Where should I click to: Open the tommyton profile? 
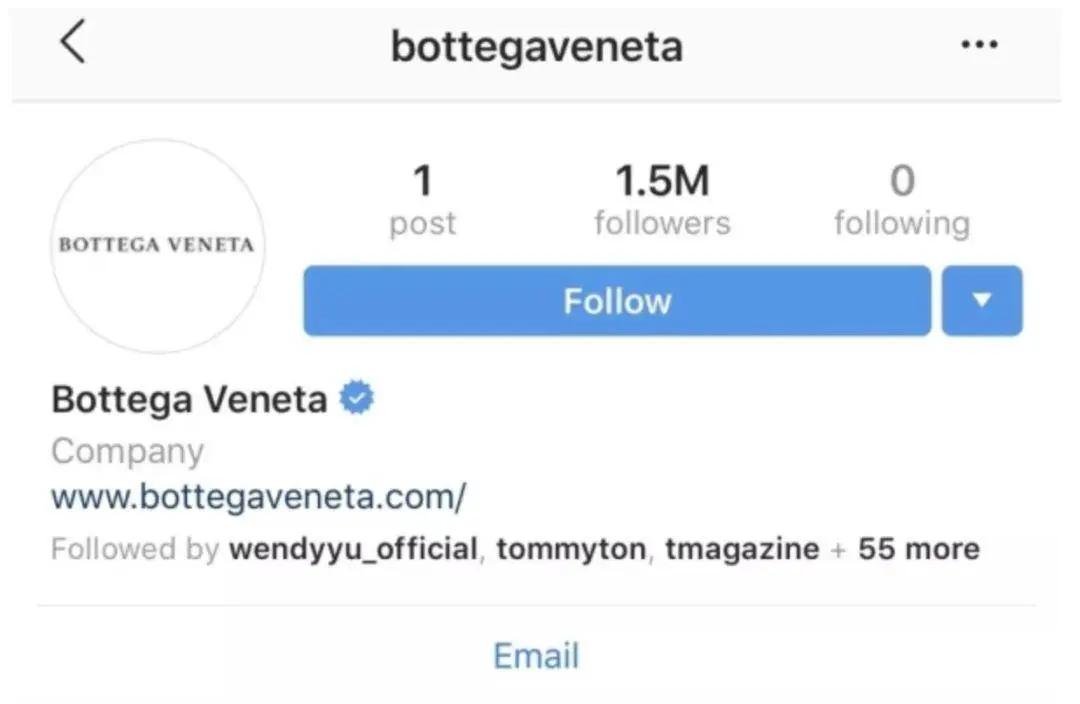[x=571, y=549]
